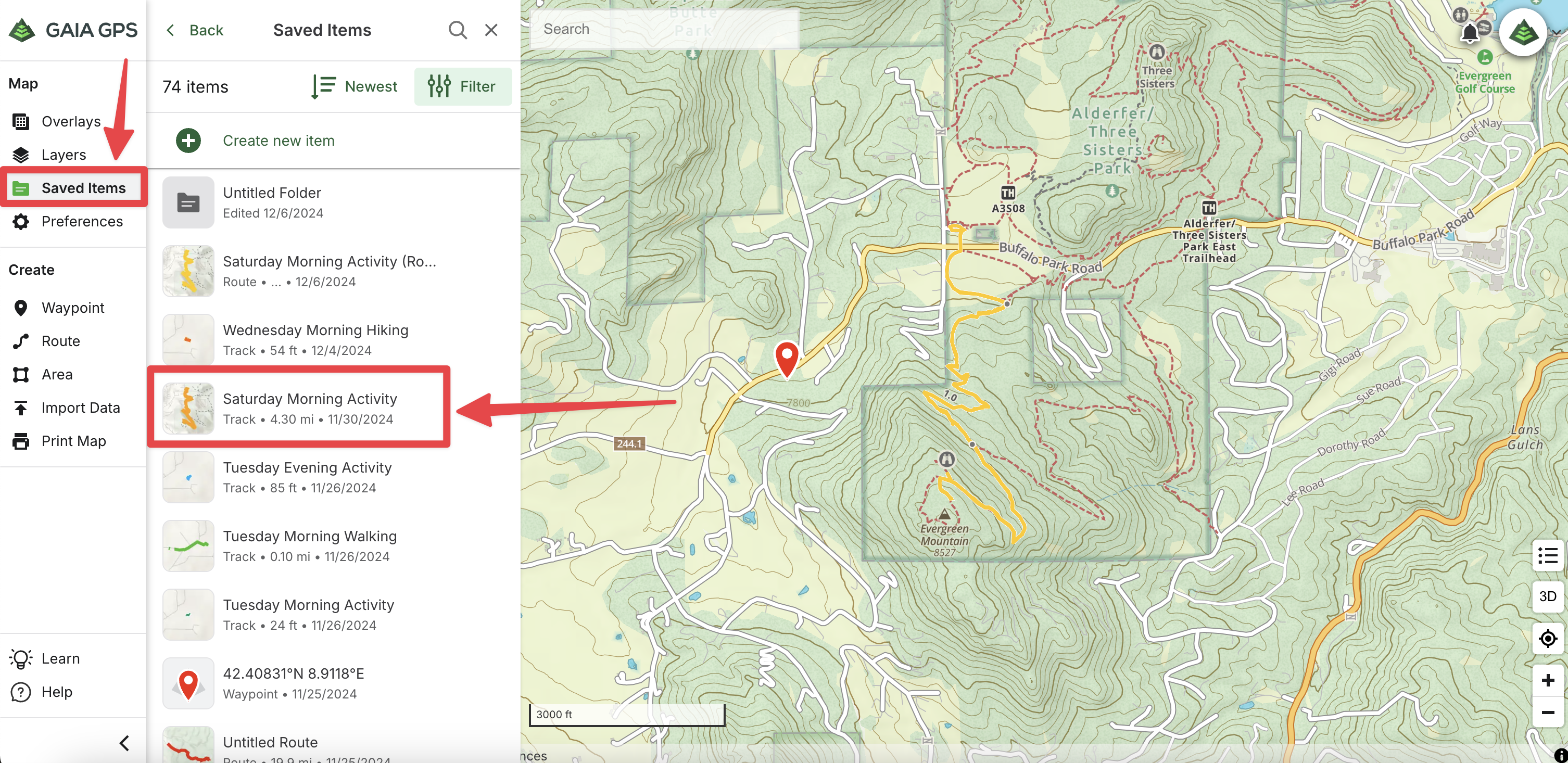1568x763 pixels.
Task: Click the map Search field
Action: [663, 29]
